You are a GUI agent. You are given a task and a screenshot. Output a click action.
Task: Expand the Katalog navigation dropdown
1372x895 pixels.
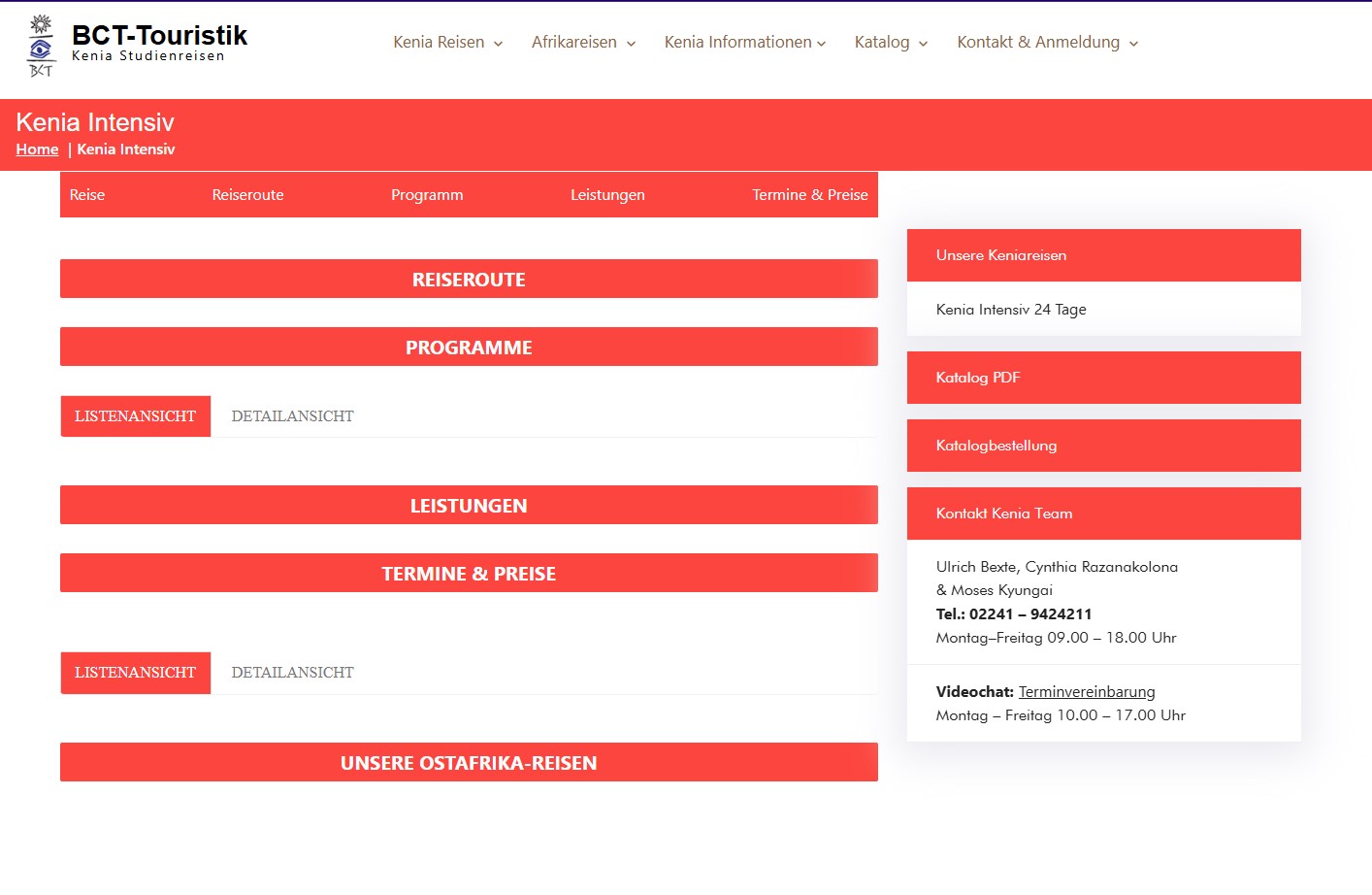[x=892, y=42]
